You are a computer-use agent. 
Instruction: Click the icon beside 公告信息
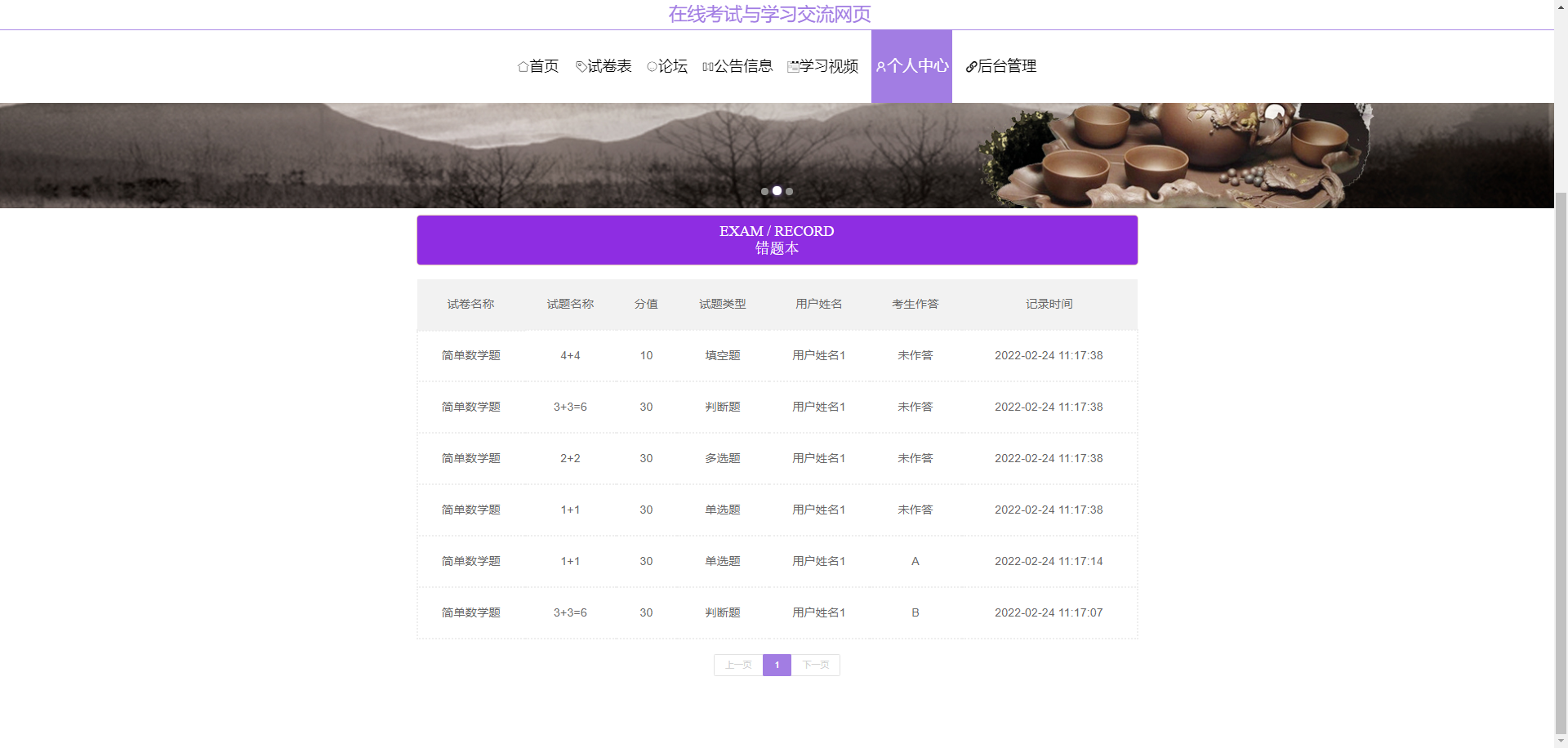(708, 67)
